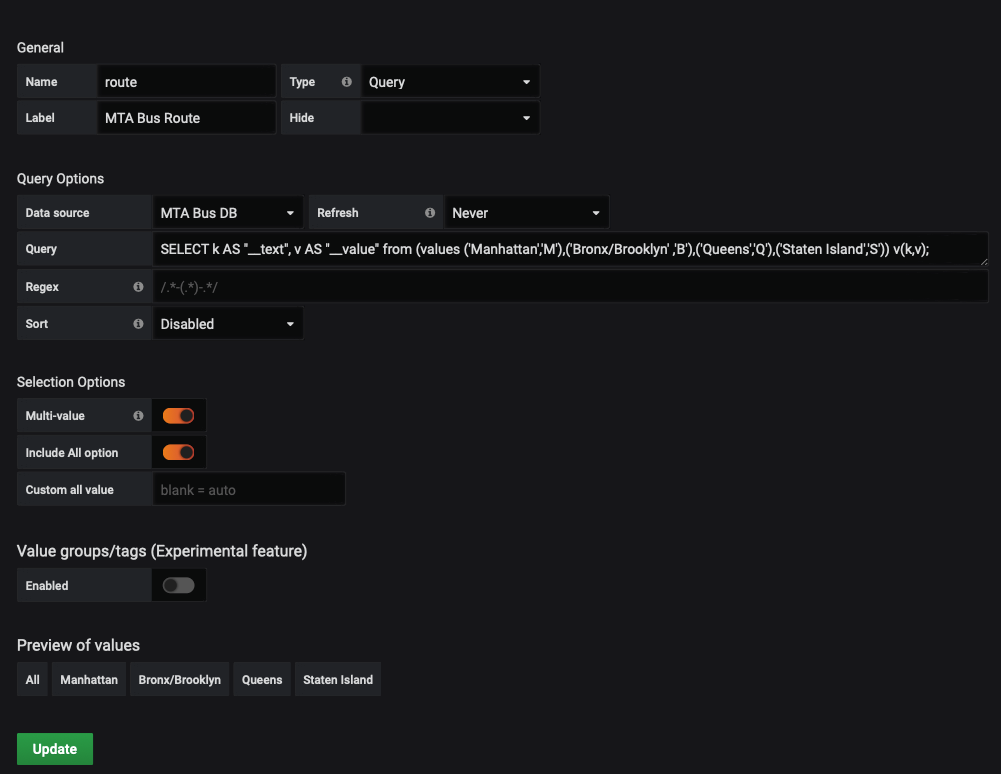The width and height of the screenshot is (1001, 774).
Task: Enable the Value groups/tags toggle
Action: [x=179, y=586]
